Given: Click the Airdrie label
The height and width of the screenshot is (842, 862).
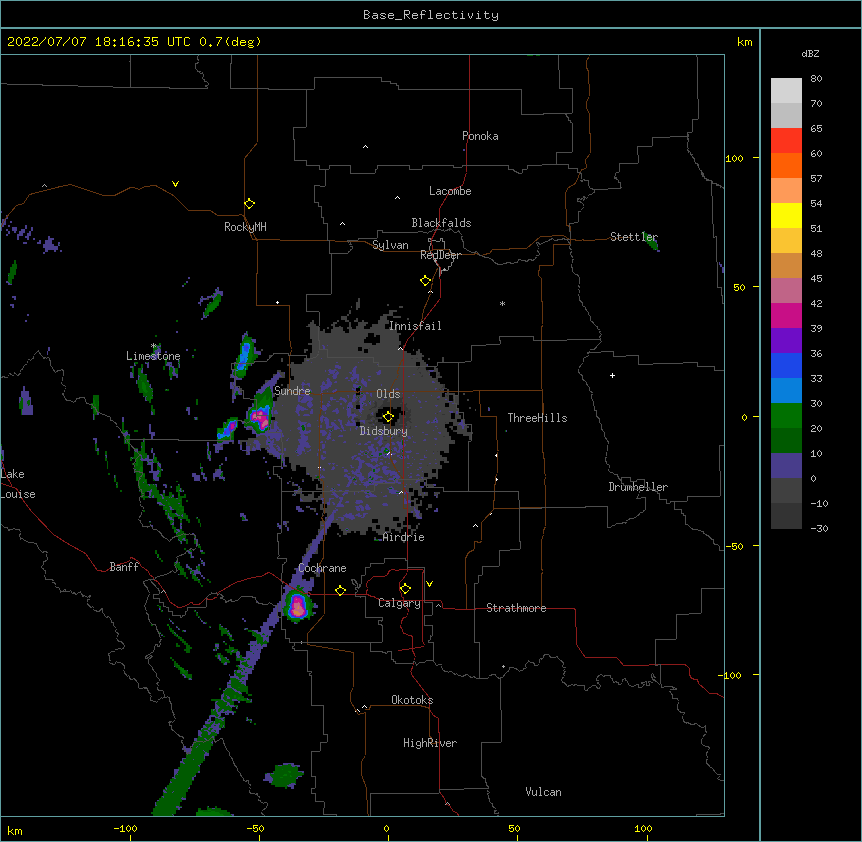Looking at the screenshot, I should [404, 537].
